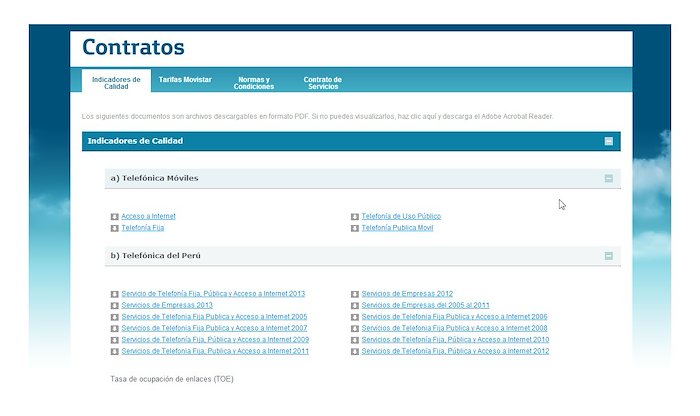Image resolution: width=700 pixels, height=416 pixels.
Task: Click download icon beside Telefonía Publica Movil
Action: point(355,228)
